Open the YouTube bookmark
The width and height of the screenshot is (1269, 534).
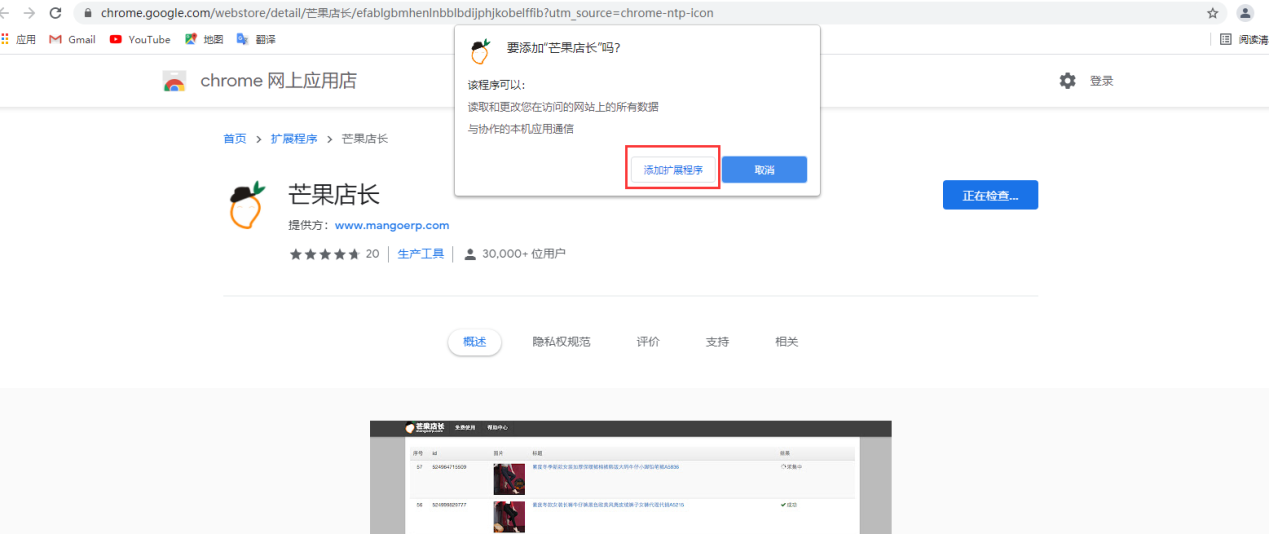point(140,39)
